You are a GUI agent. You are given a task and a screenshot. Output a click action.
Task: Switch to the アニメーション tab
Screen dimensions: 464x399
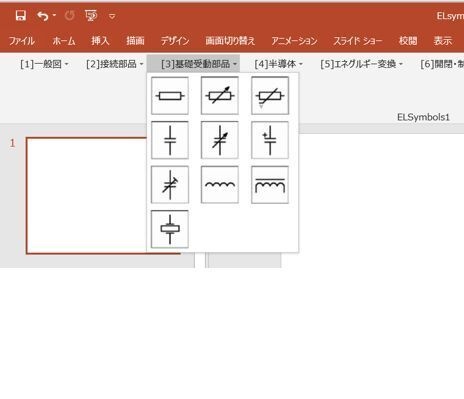(x=294, y=41)
